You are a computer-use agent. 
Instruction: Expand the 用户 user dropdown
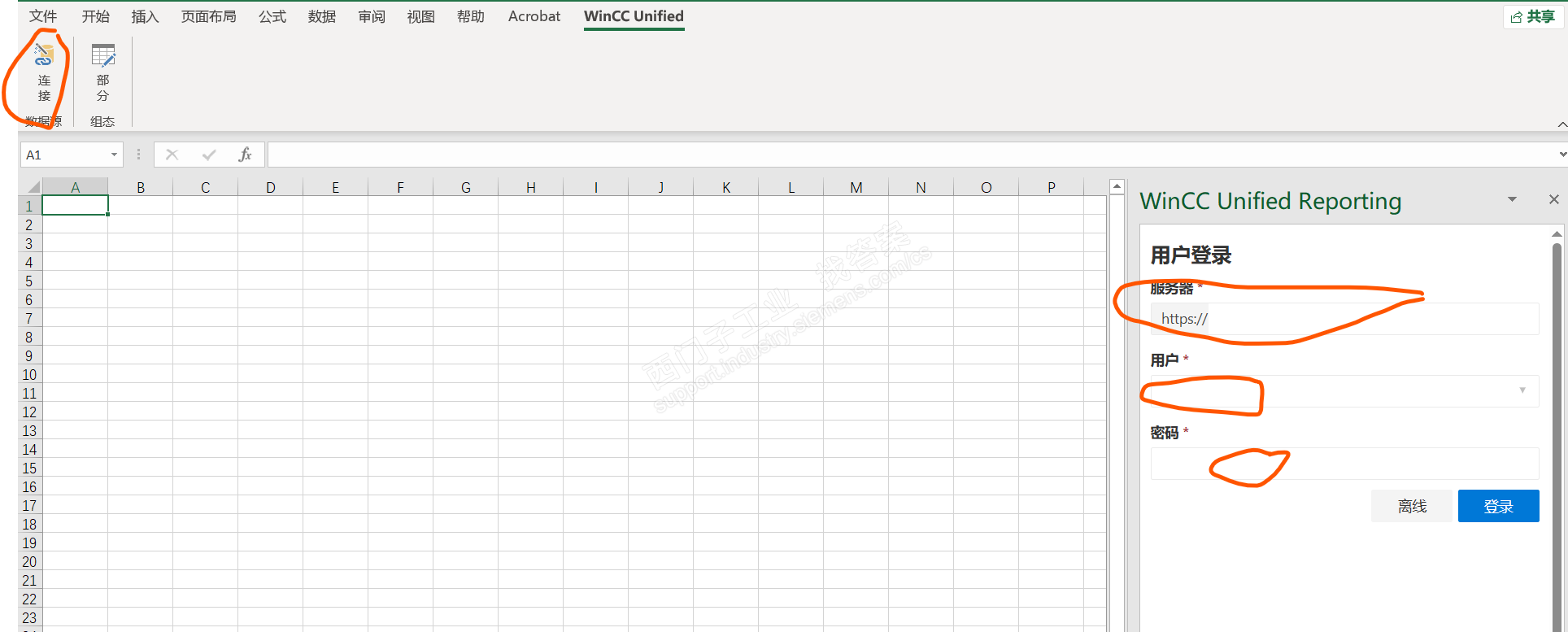(x=1522, y=390)
